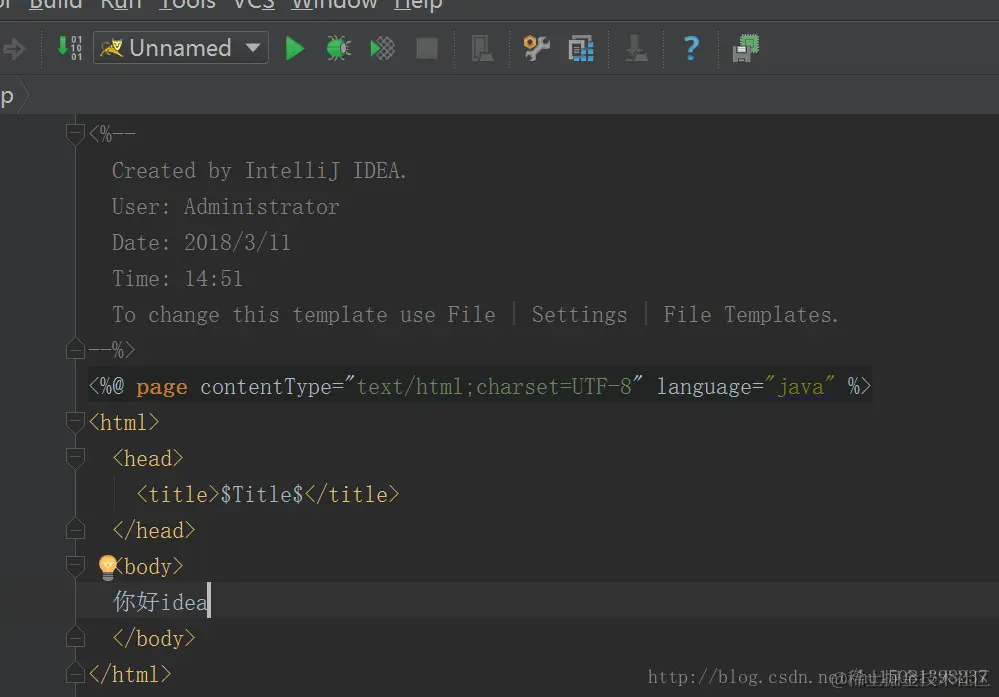
Task: Open the Window menu
Action: [x=334, y=4]
